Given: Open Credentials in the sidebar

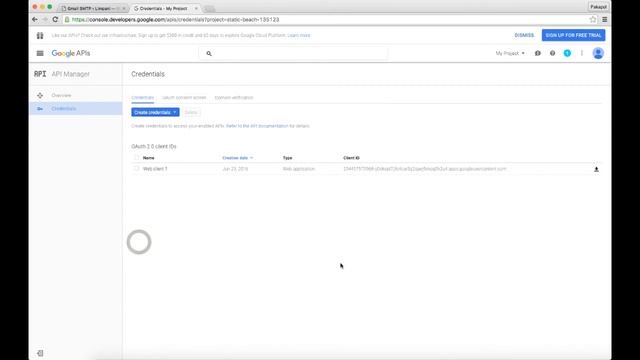Looking at the screenshot, I should [x=64, y=109].
